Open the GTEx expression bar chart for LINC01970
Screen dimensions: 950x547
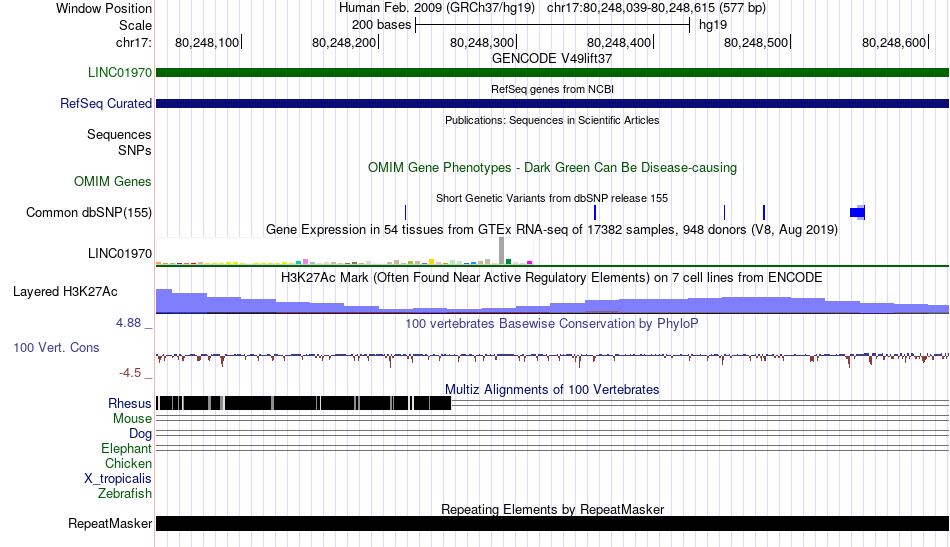(x=345, y=251)
